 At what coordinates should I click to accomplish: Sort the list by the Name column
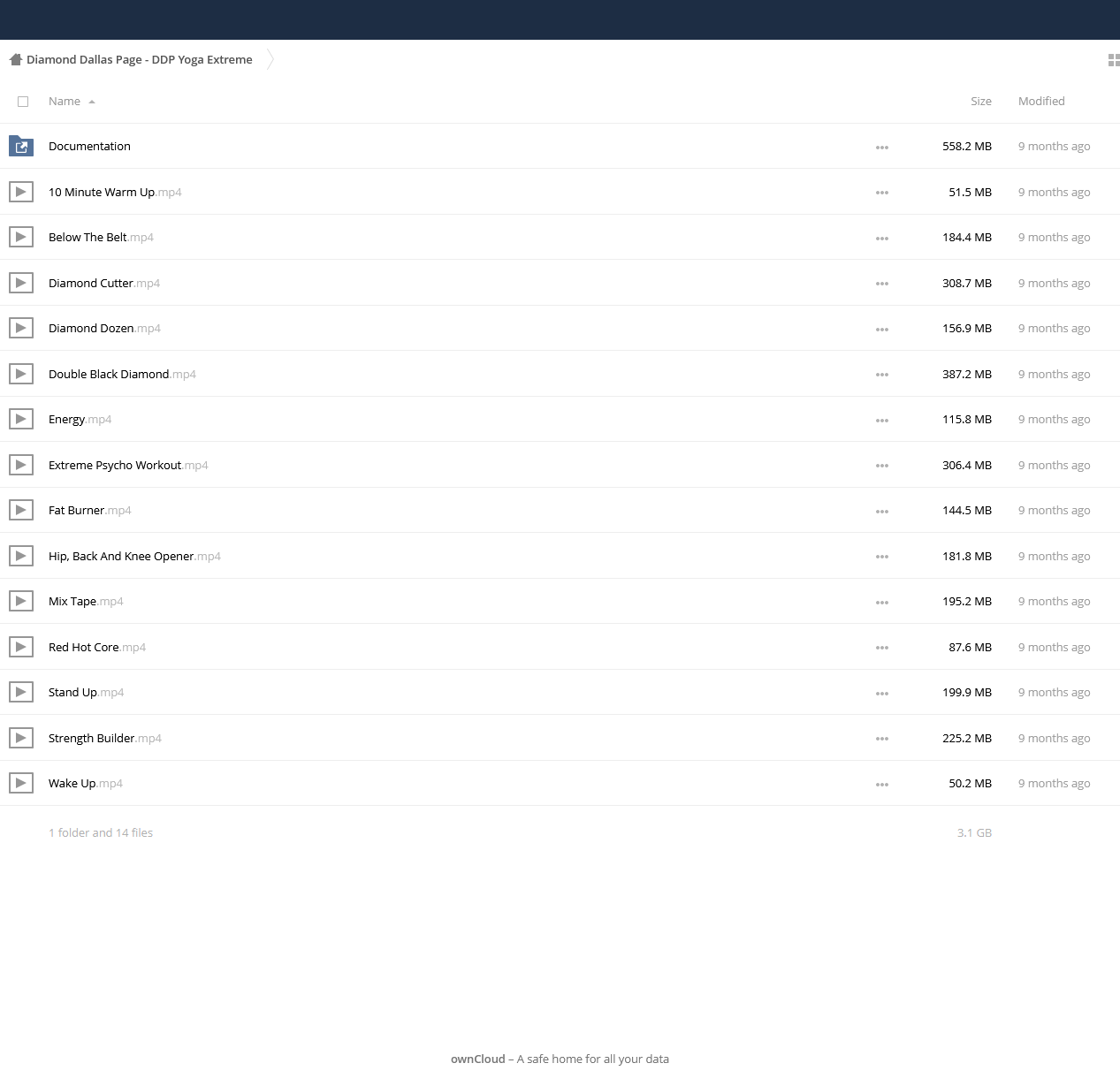point(72,102)
